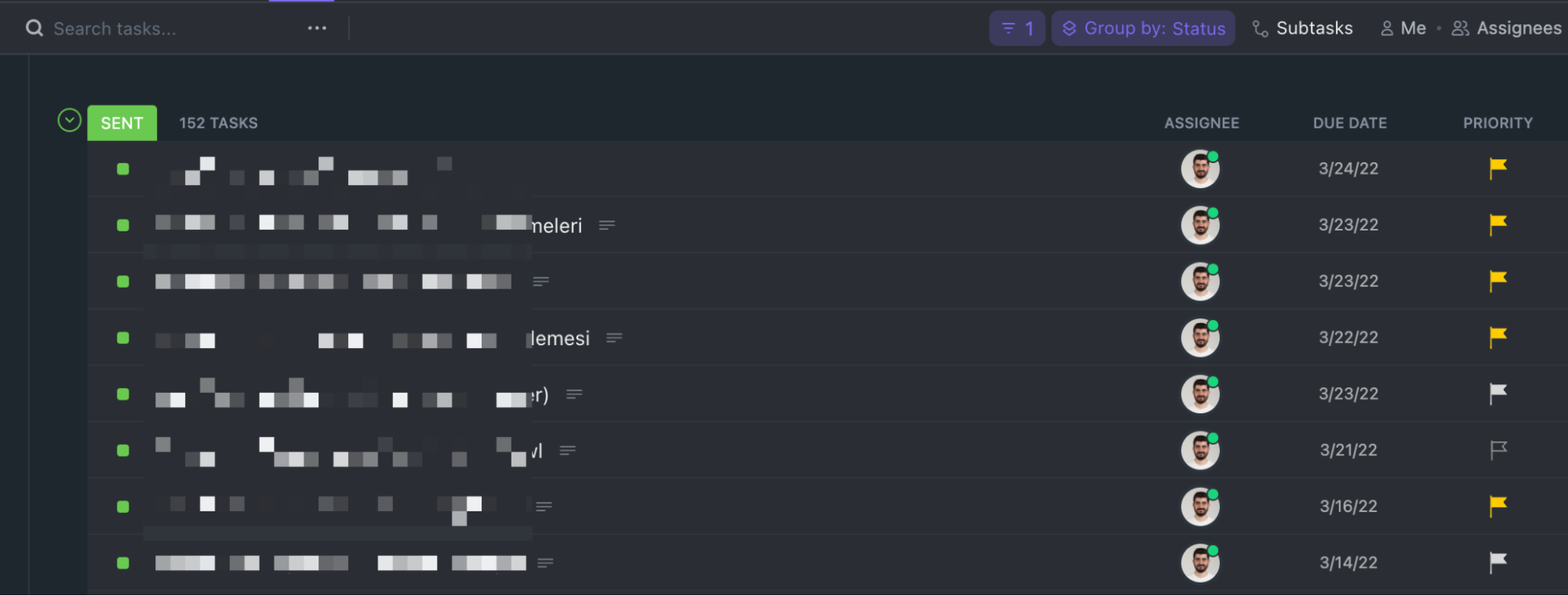The image size is (1568, 596).
Task: Open the active filter button showing 1
Action: 1017,28
